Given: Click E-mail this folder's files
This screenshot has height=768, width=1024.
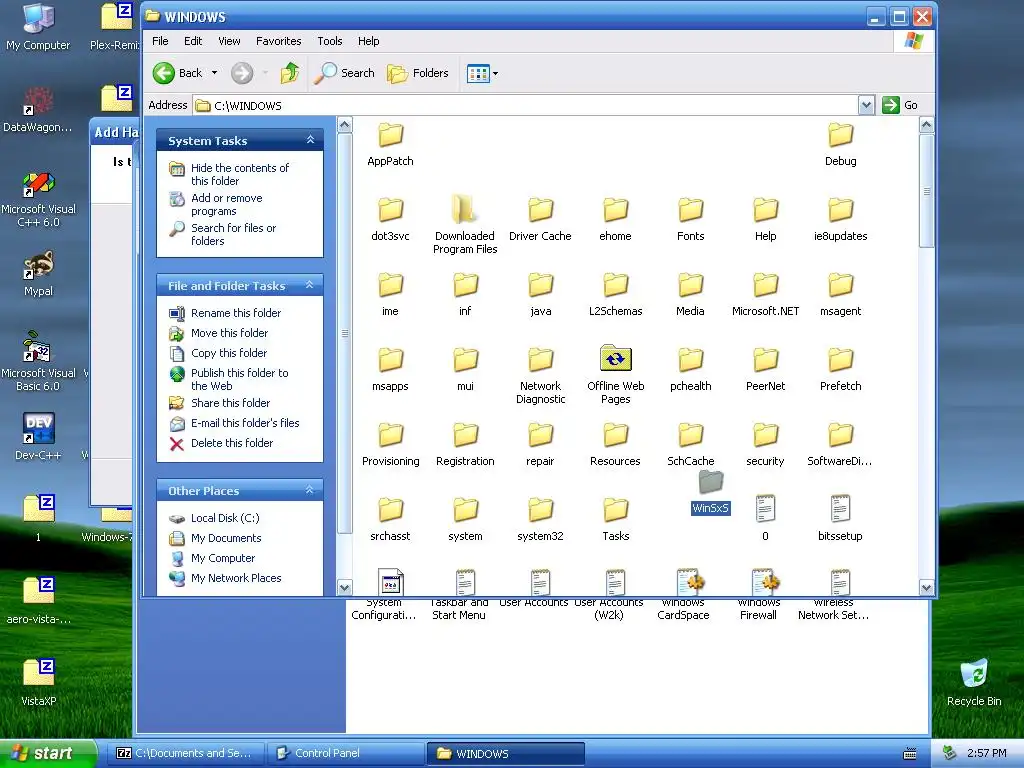Looking at the screenshot, I should tap(245, 423).
